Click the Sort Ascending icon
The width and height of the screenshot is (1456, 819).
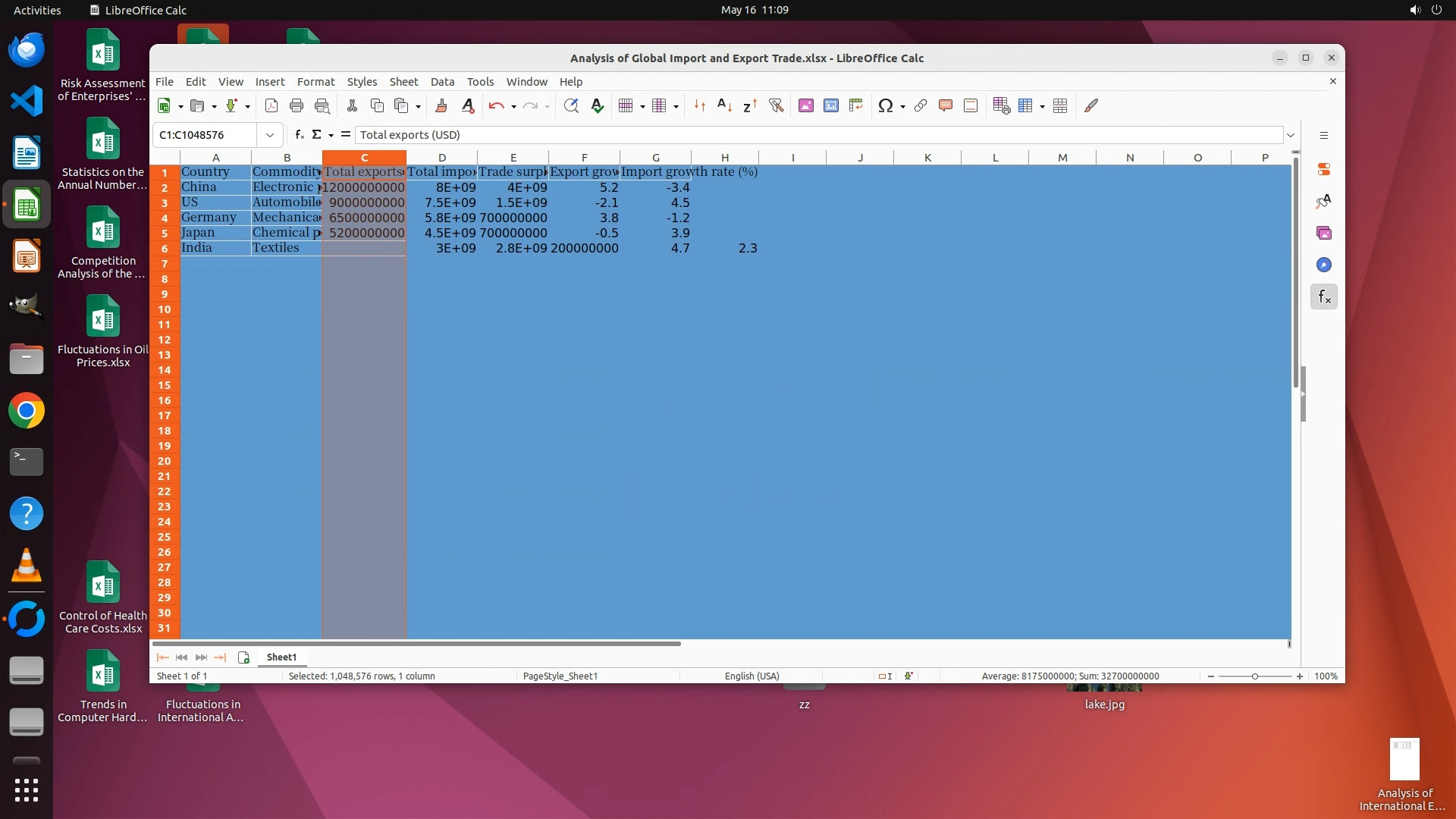(724, 106)
